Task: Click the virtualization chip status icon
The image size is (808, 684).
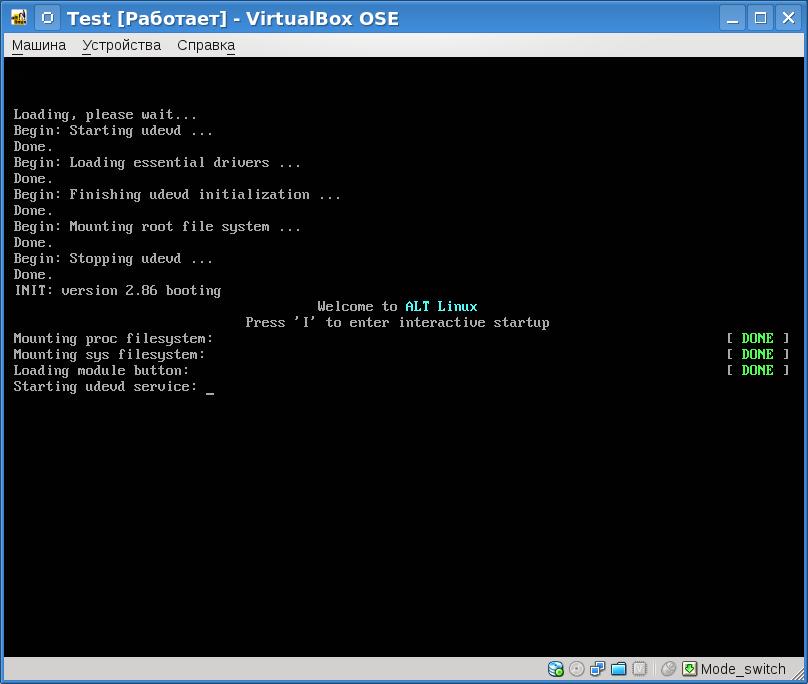Action: tap(640, 669)
